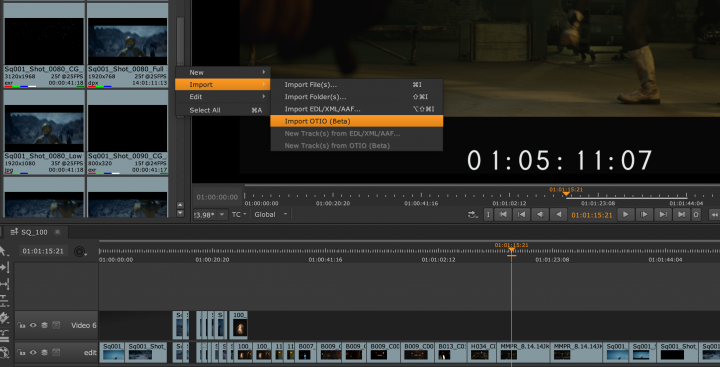This screenshot has width=720, height=367.
Task: Choose Import Folder(s)... from submenu
Action: pos(357,97)
